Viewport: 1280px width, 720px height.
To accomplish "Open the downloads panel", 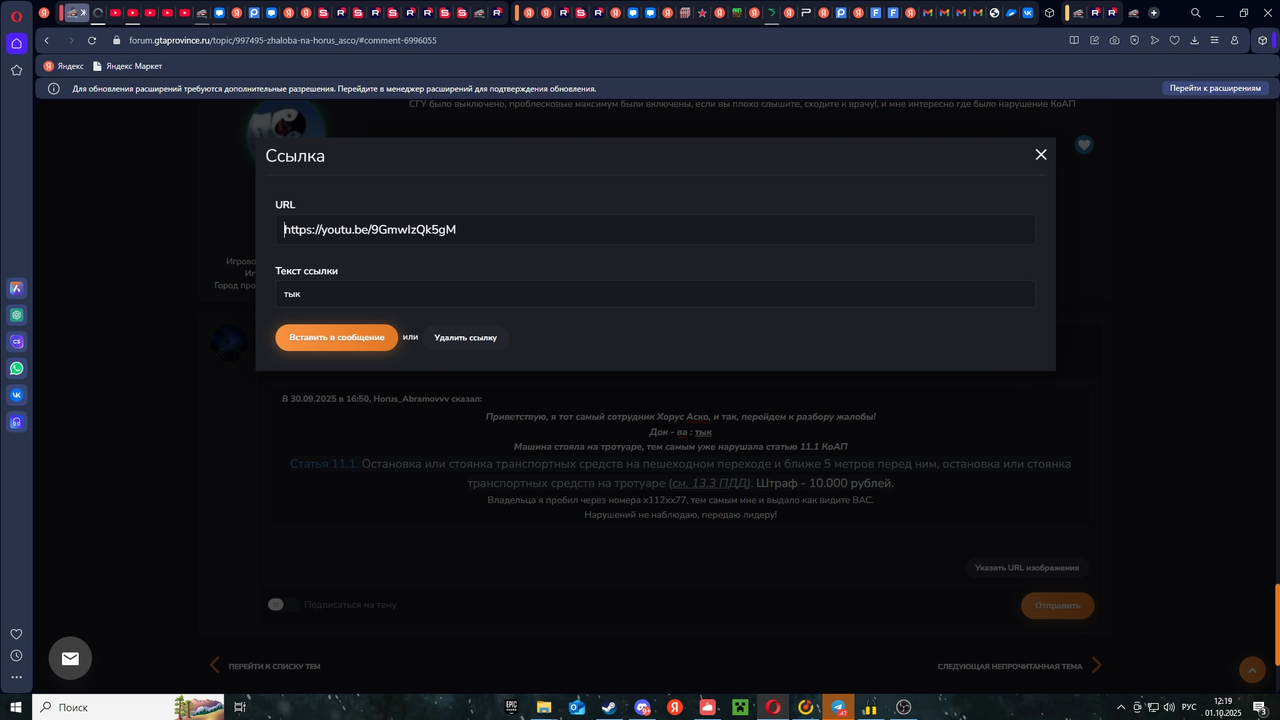I will [x=1194, y=40].
